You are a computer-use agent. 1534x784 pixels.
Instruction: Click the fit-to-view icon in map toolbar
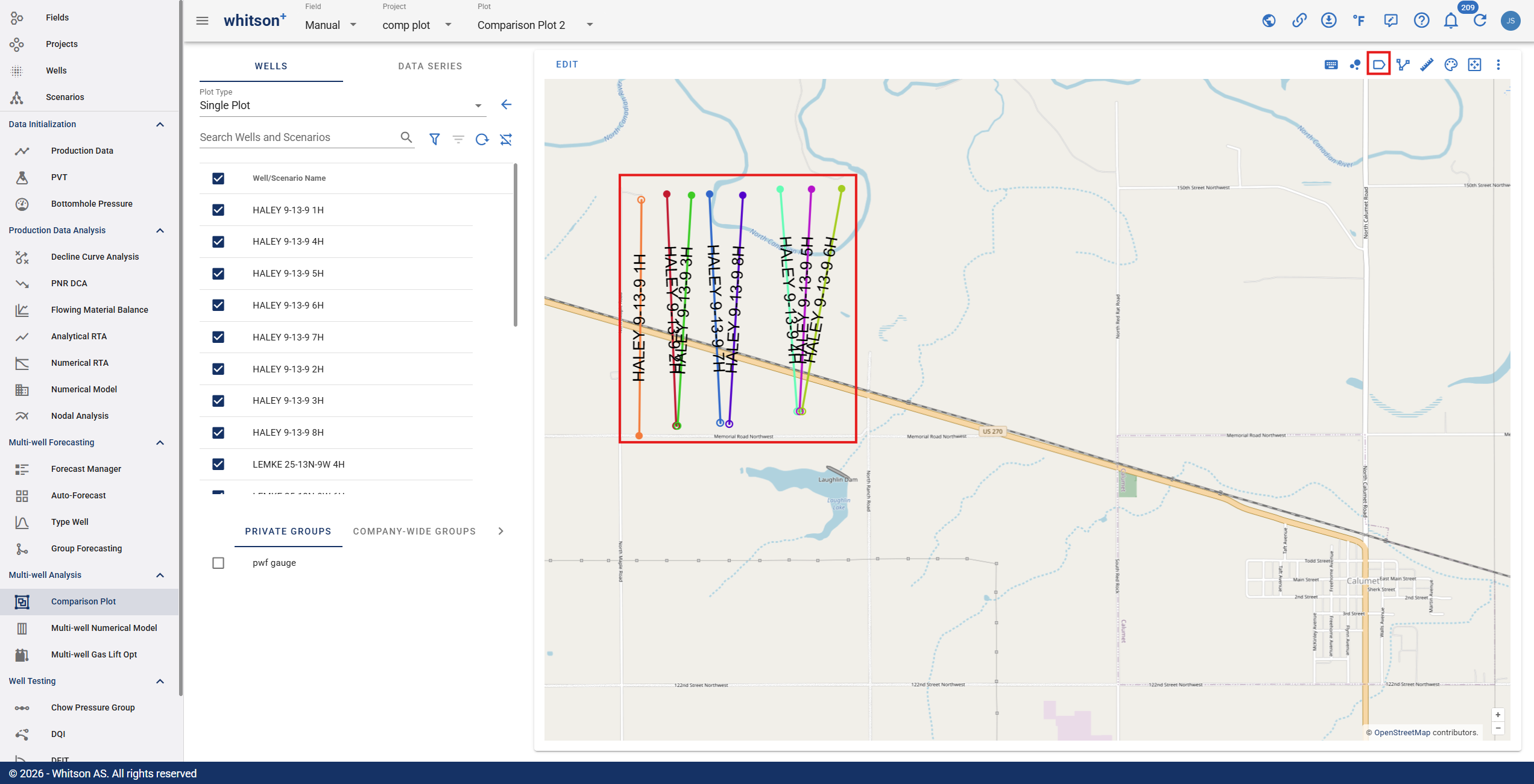[x=1474, y=65]
